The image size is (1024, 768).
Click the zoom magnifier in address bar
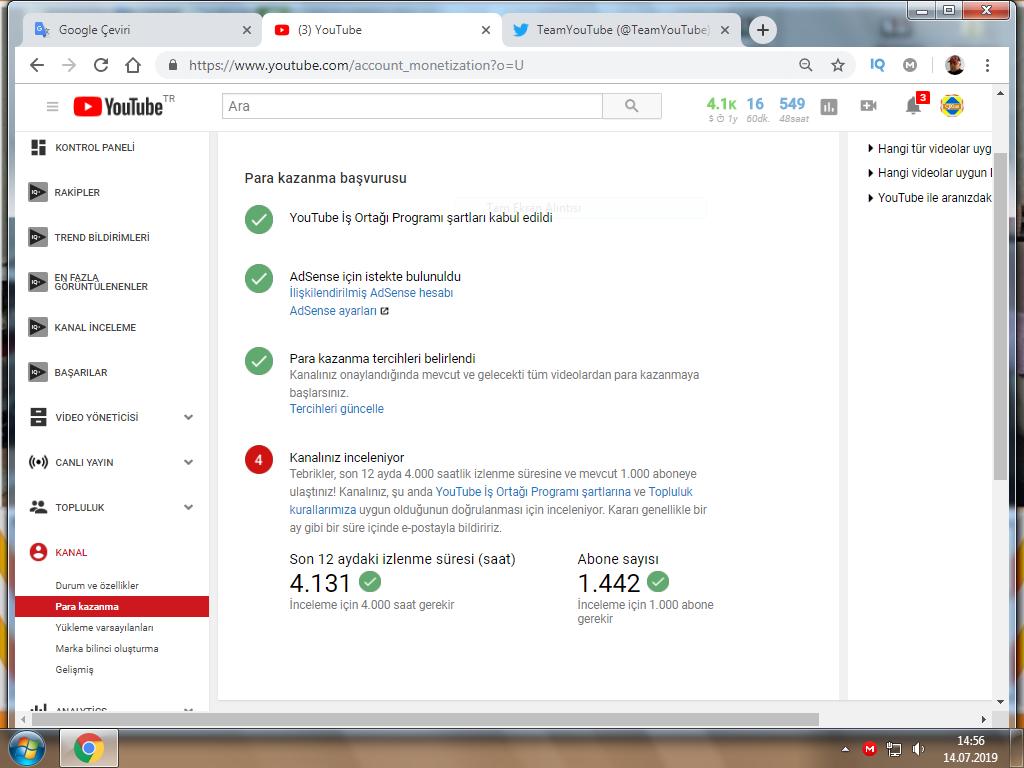click(806, 65)
